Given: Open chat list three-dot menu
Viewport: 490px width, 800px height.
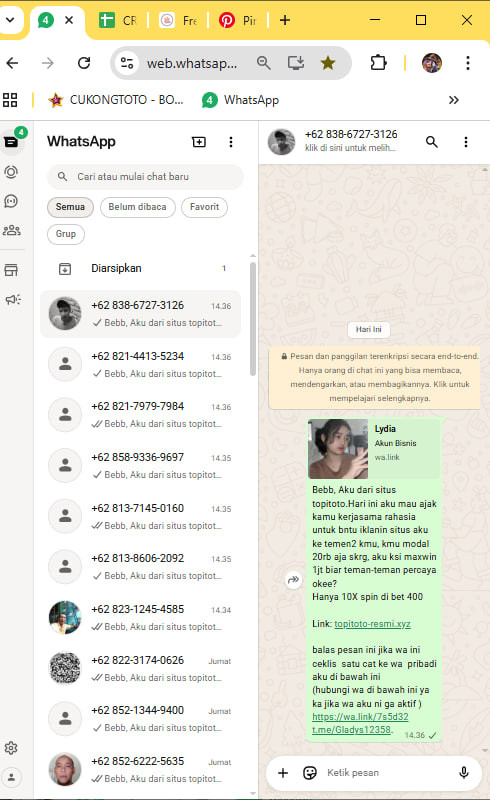Looking at the screenshot, I should 231,142.
